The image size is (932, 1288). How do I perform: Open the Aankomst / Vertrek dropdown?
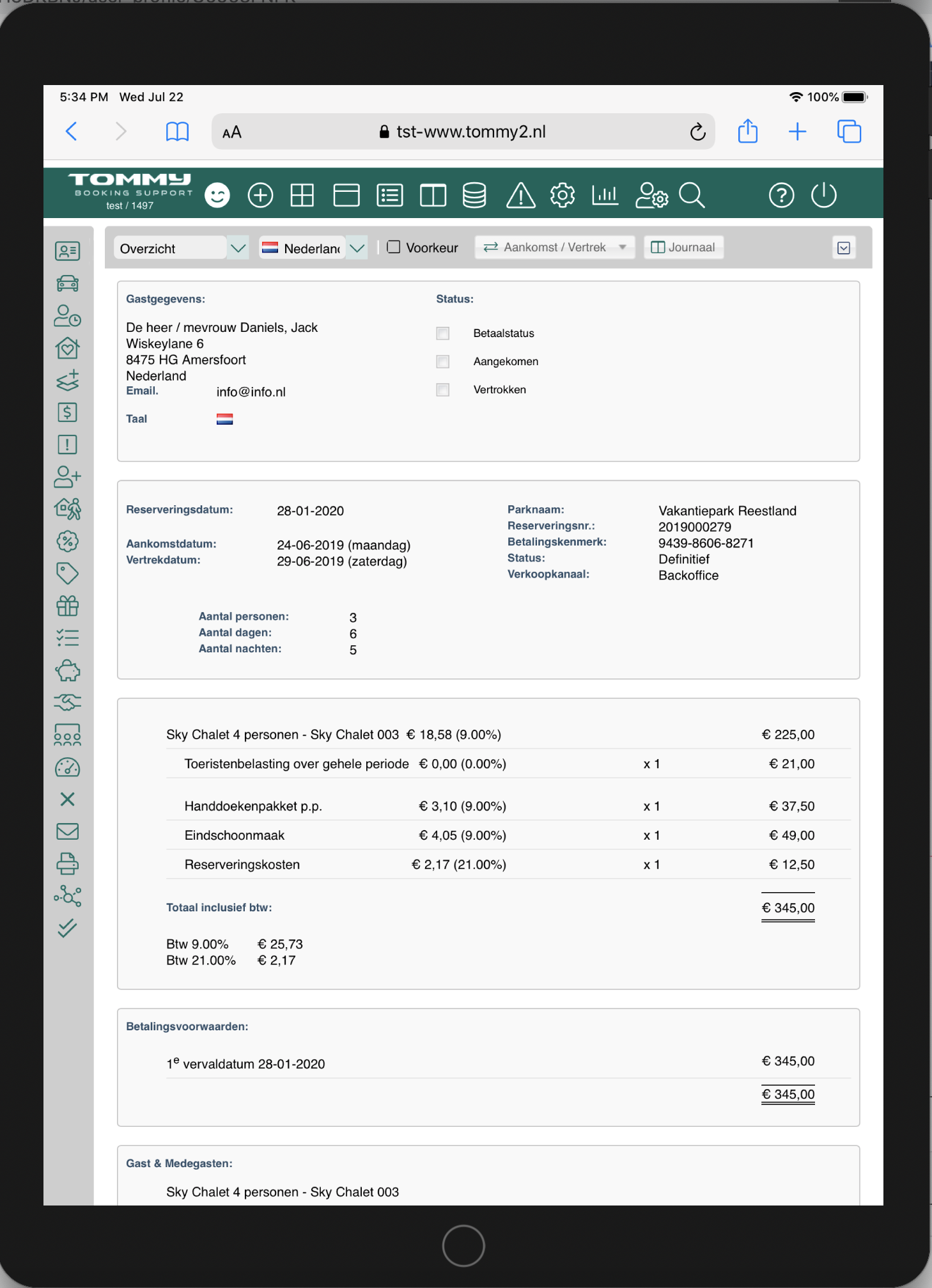point(555,247)
